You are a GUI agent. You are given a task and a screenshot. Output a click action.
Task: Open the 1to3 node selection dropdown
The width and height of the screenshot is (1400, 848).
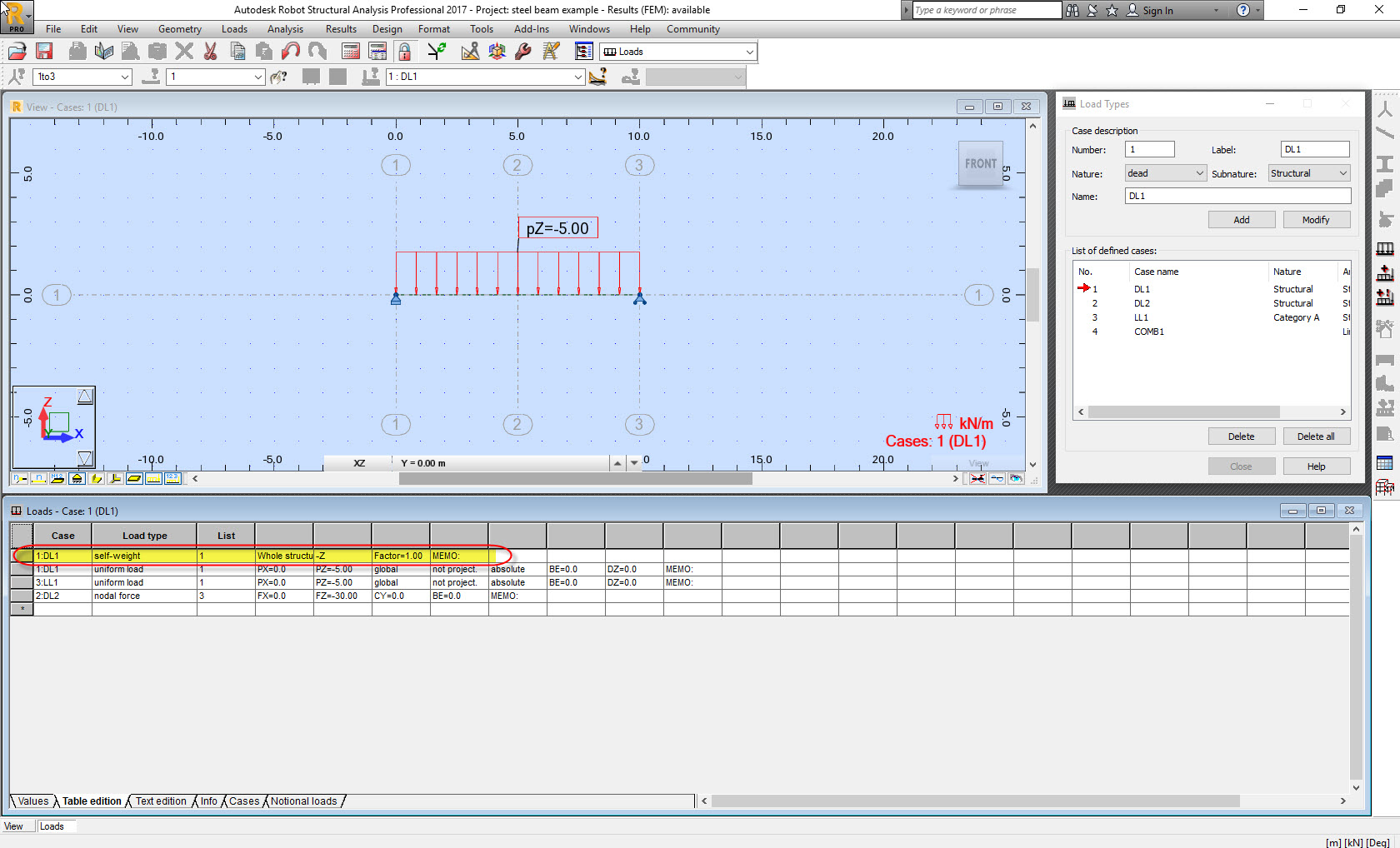tap(124, 77)
